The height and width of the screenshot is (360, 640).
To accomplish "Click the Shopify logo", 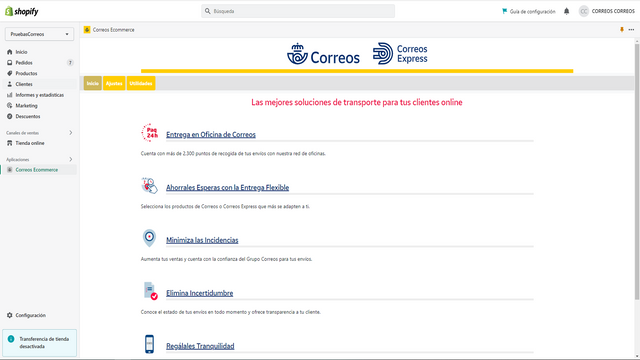I will 22,11.
